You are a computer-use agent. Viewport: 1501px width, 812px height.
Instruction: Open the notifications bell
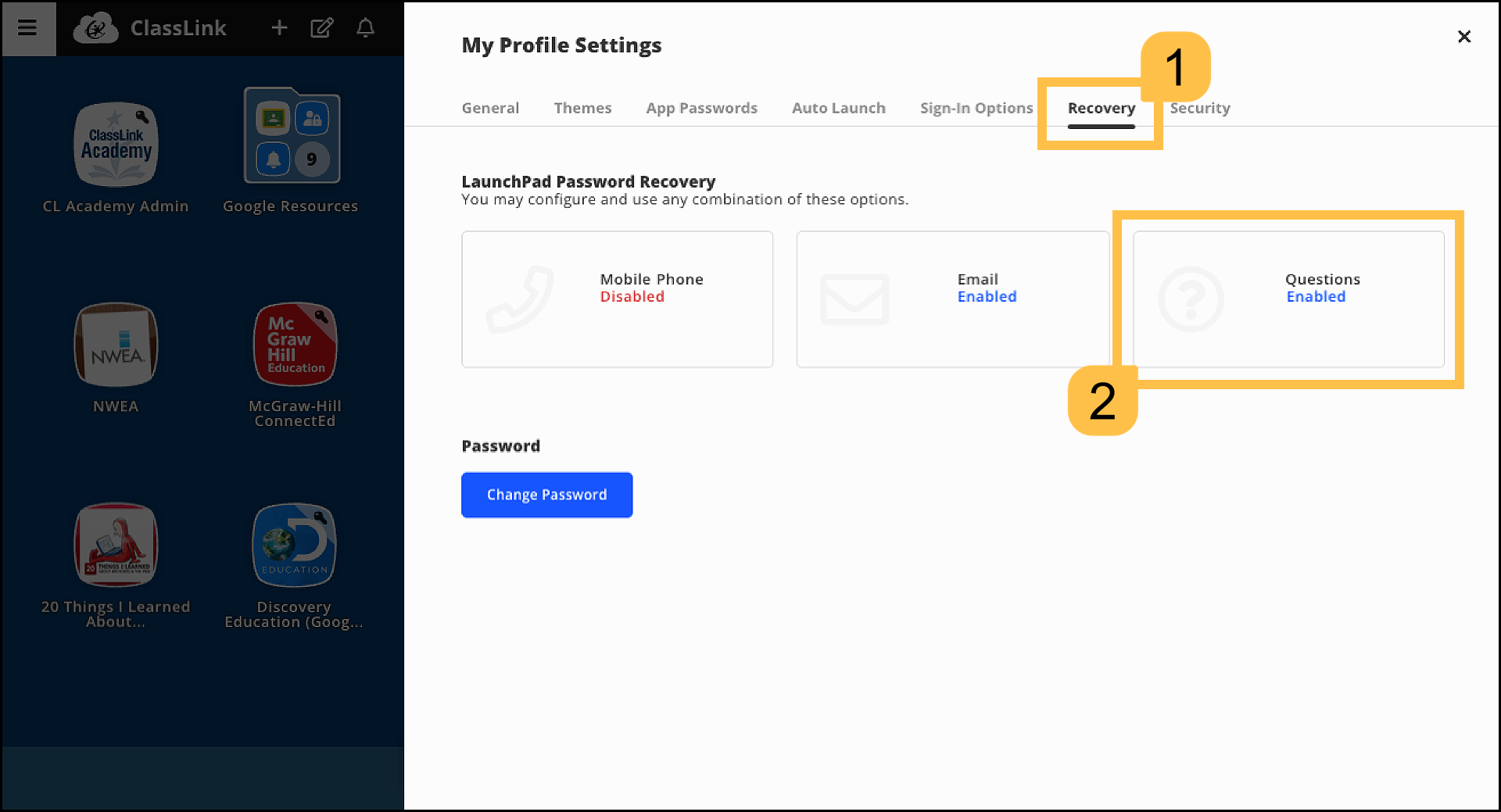(365, 28)
